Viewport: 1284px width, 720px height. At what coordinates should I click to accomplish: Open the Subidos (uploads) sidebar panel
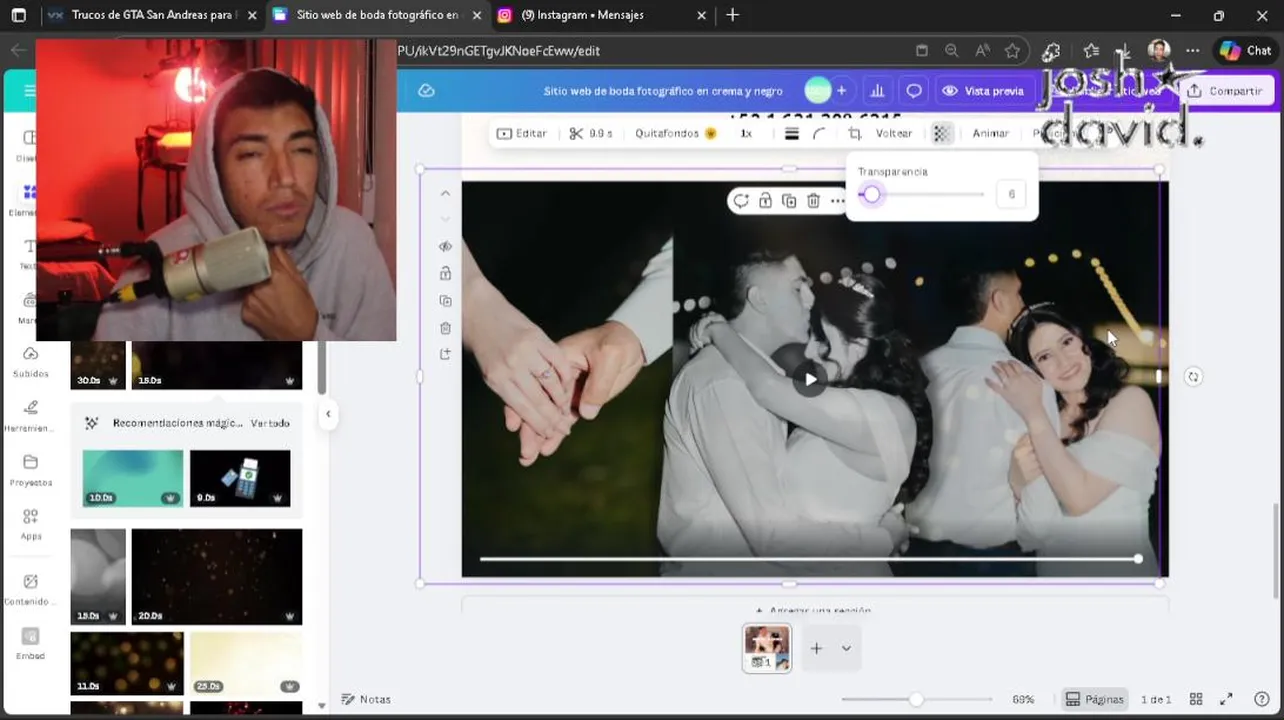[x=30, y=361]
